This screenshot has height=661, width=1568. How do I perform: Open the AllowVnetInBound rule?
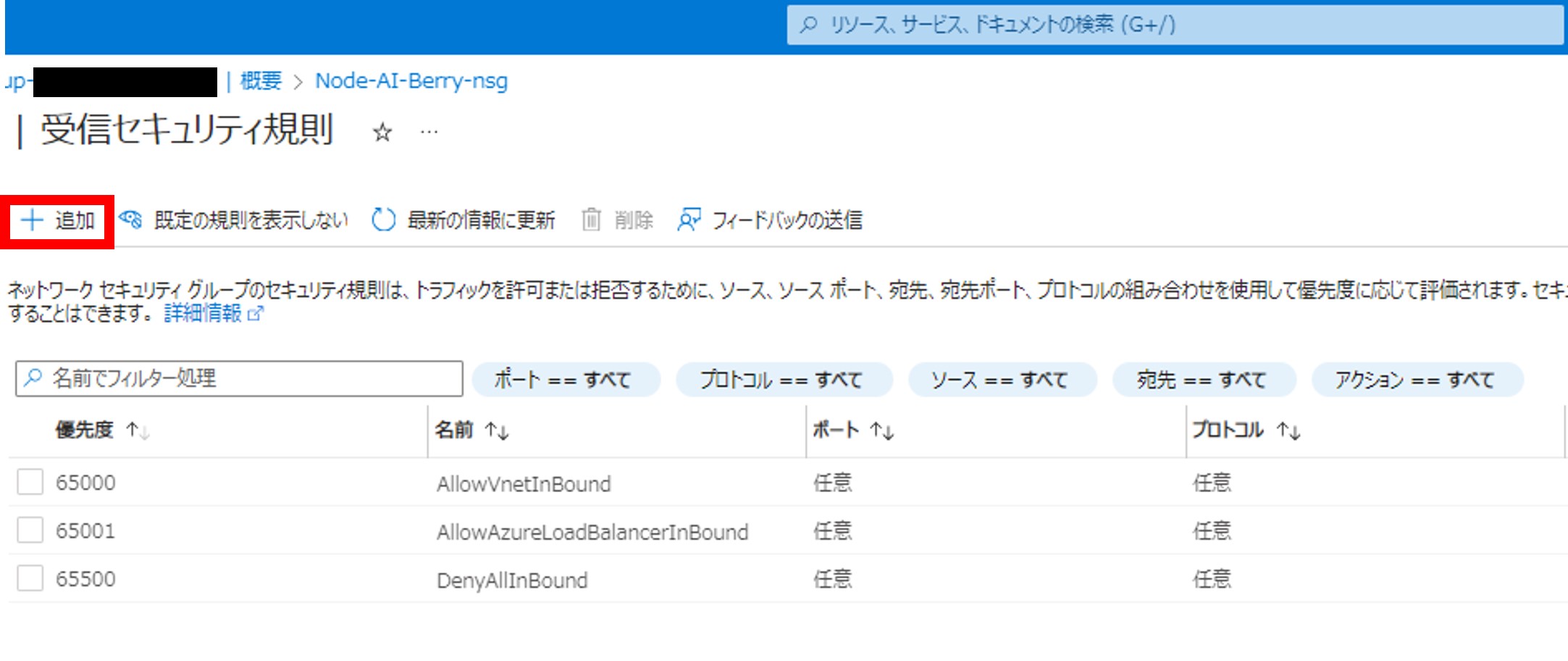point(524,483)
